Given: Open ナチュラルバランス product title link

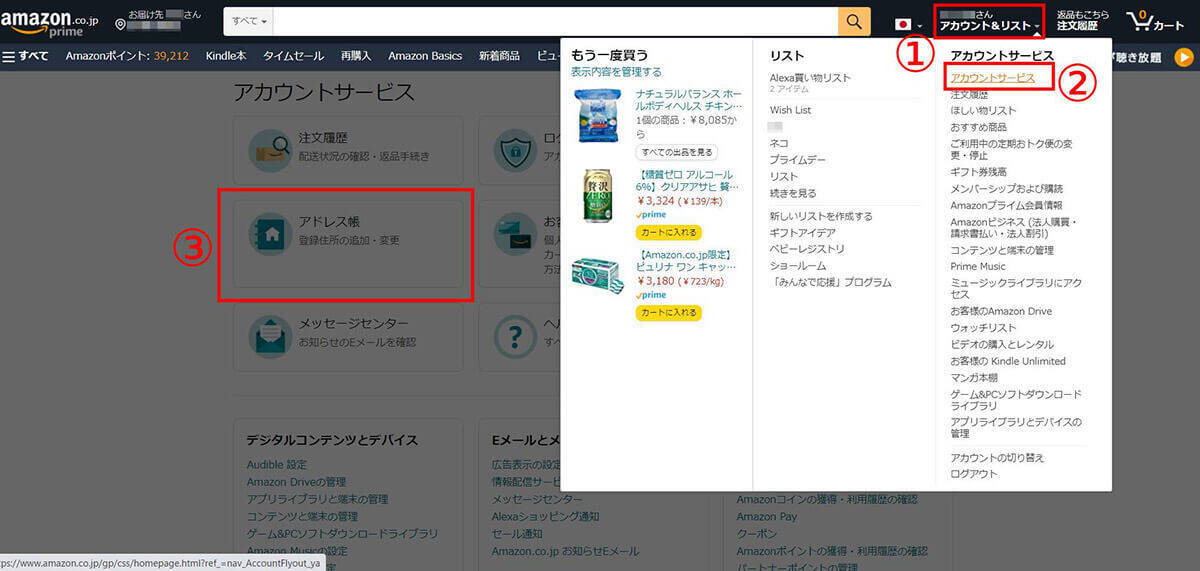Looking at the screenshot, I should click(689, 99).
